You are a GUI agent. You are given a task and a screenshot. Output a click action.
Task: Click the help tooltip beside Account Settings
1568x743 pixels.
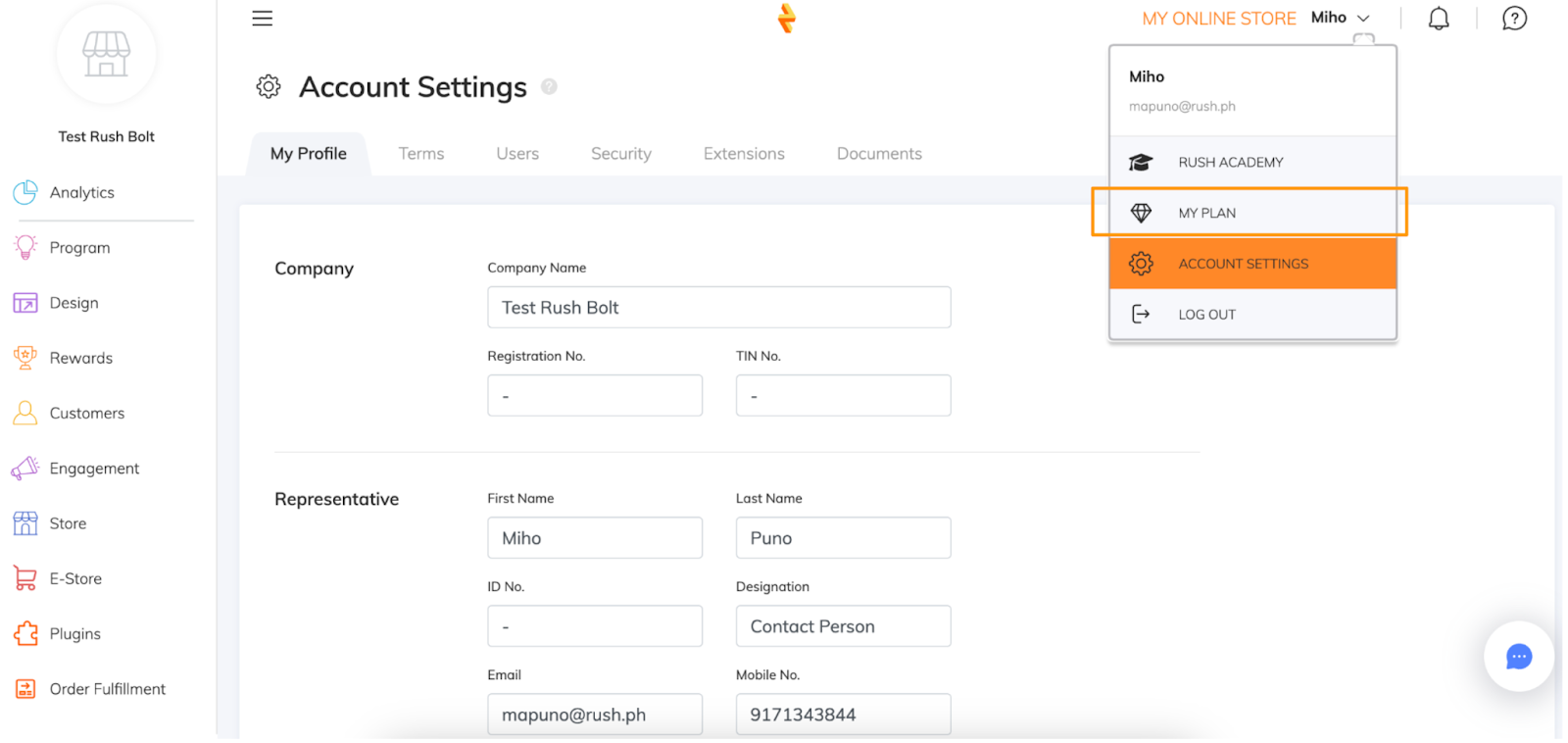tap(549, 86)
